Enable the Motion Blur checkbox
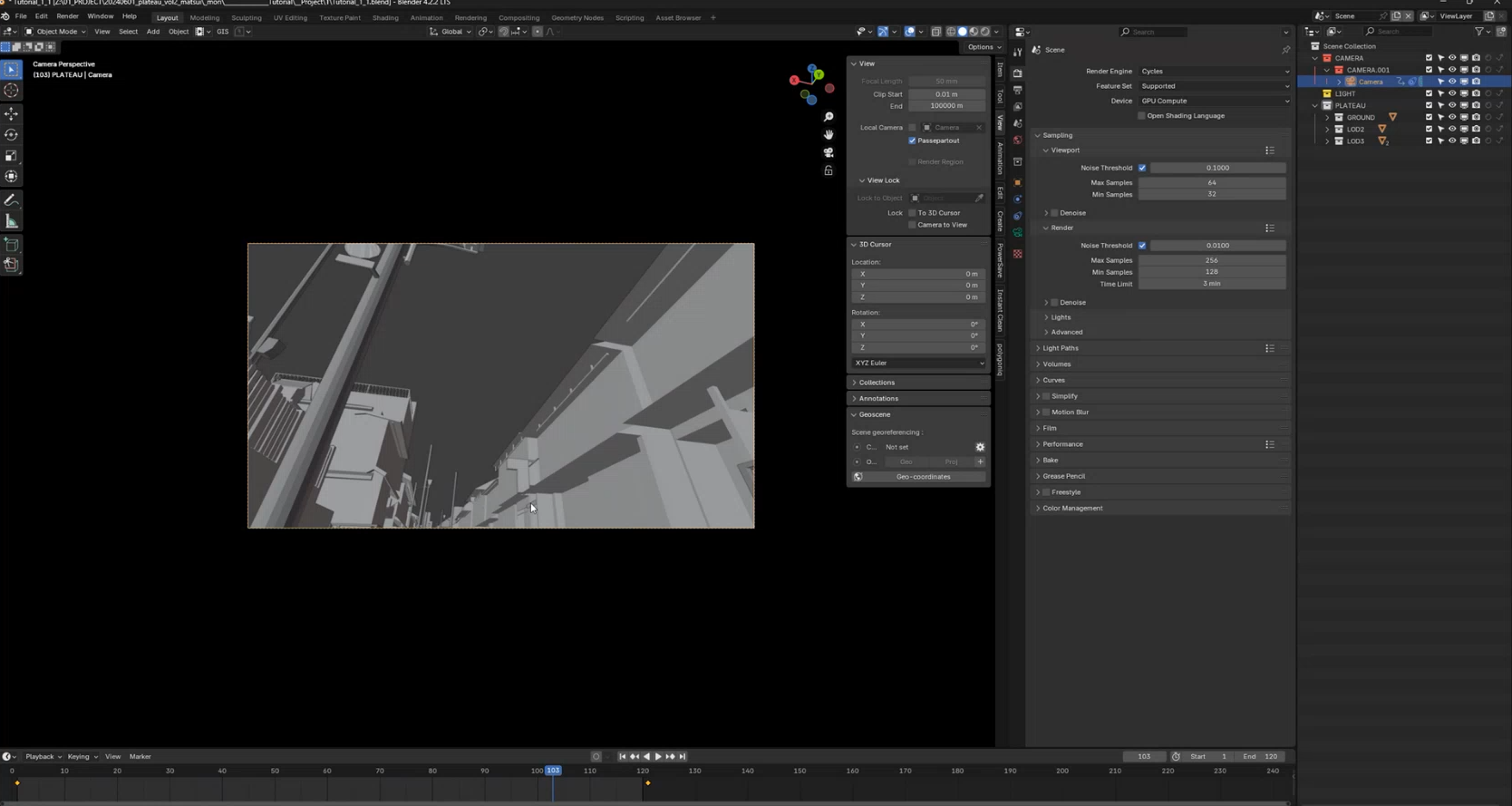The image size is (1512, 806). (1046, 413)
